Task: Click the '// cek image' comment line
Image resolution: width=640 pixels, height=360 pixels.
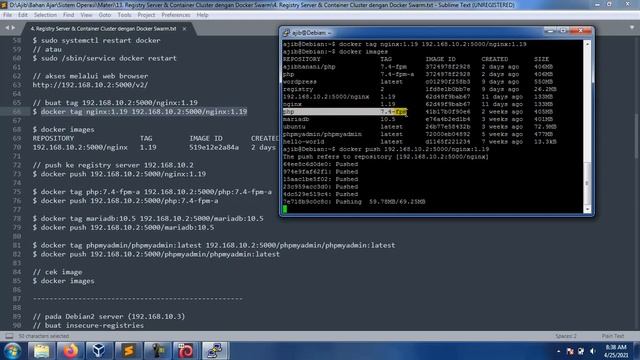Action: pyautogui.click(x=57, y=272)
